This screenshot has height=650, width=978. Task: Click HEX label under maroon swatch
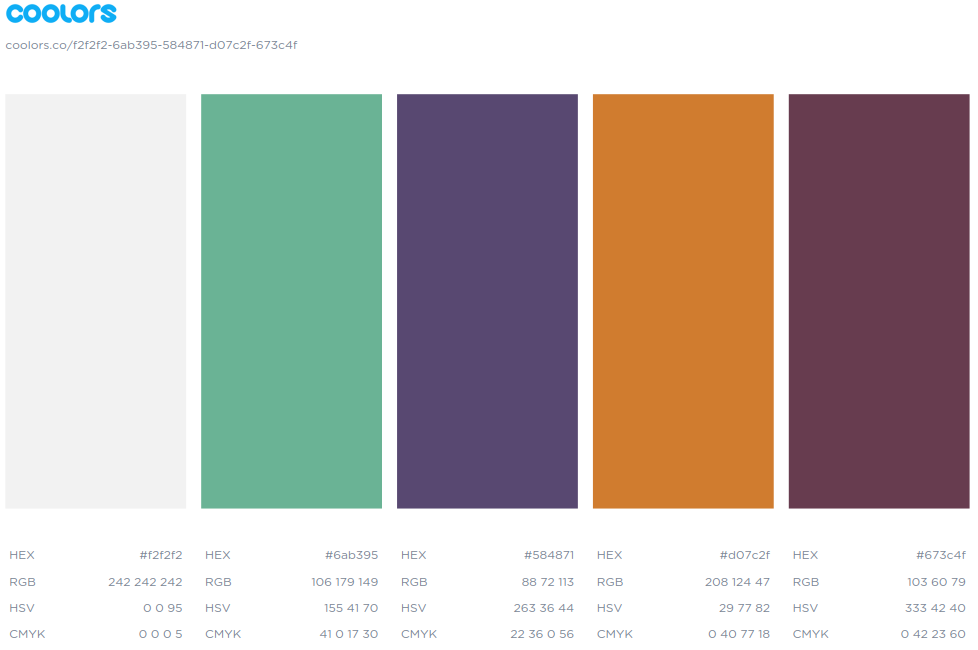tap(805, 555)
